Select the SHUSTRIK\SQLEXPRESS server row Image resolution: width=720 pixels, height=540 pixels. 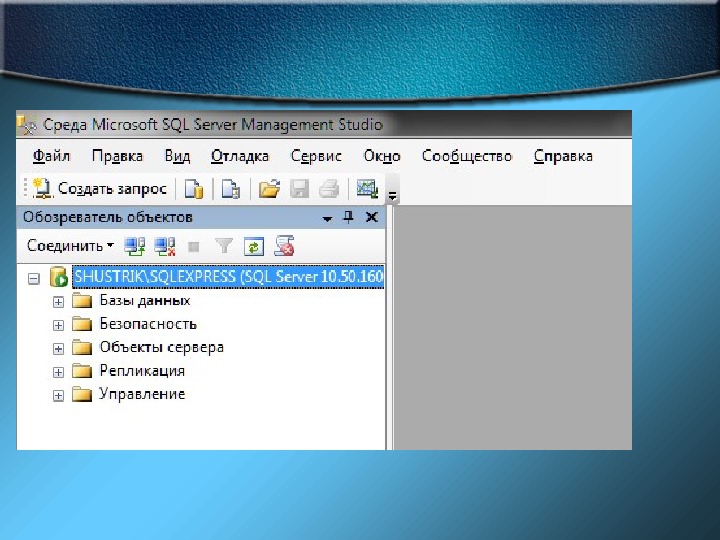228,277
